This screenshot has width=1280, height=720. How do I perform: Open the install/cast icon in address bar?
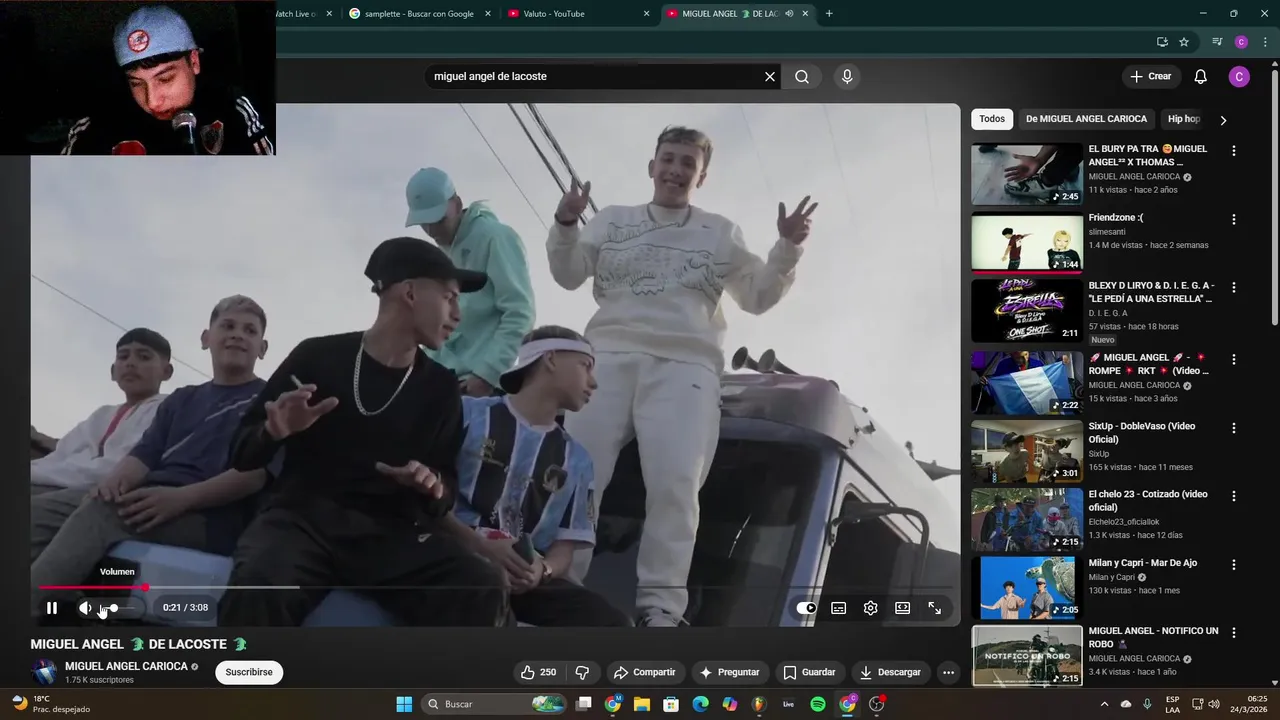pyautogui.click(x=1162, y=42)
